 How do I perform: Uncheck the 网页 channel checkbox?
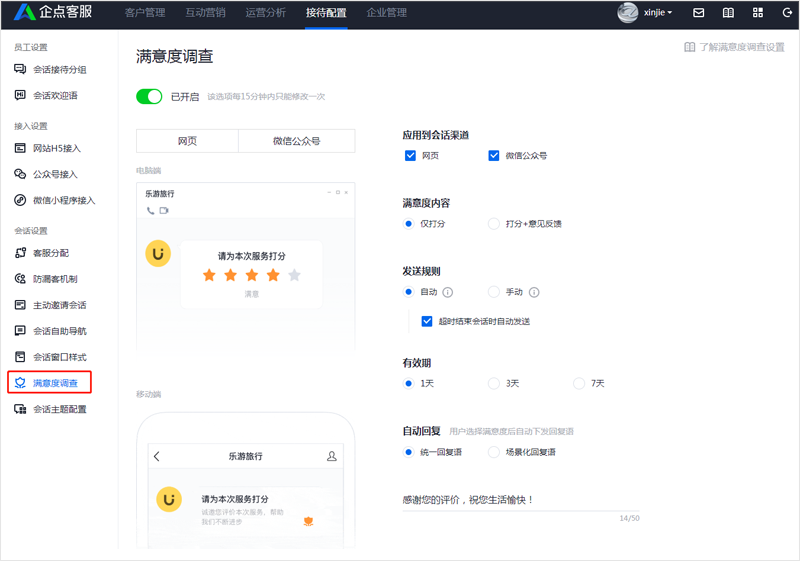[410, 156]
